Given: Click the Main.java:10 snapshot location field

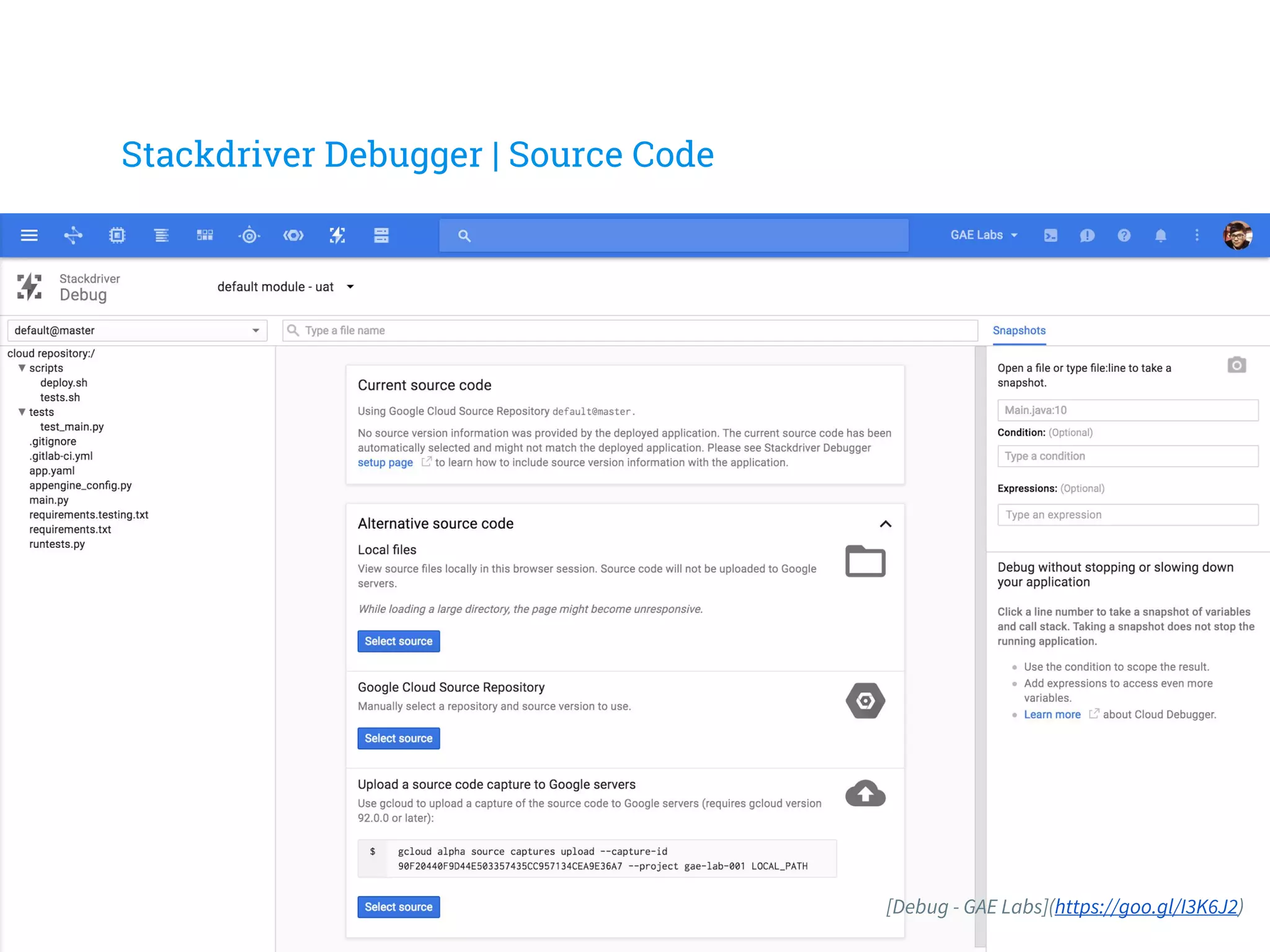Looking at the screenshot, I should click(1127, 410).
